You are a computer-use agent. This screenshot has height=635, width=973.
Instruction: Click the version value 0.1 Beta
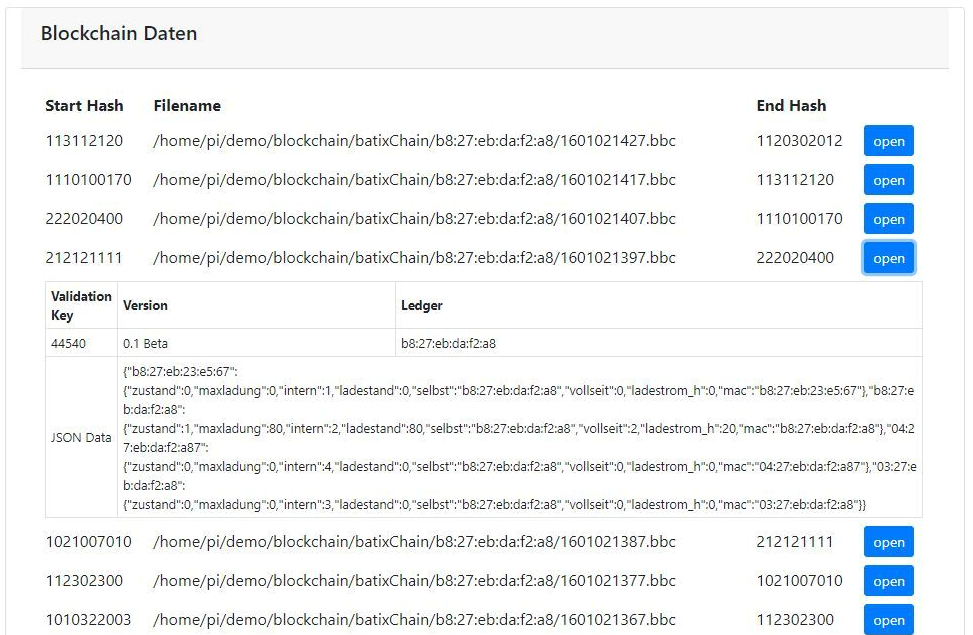point(145,343)
